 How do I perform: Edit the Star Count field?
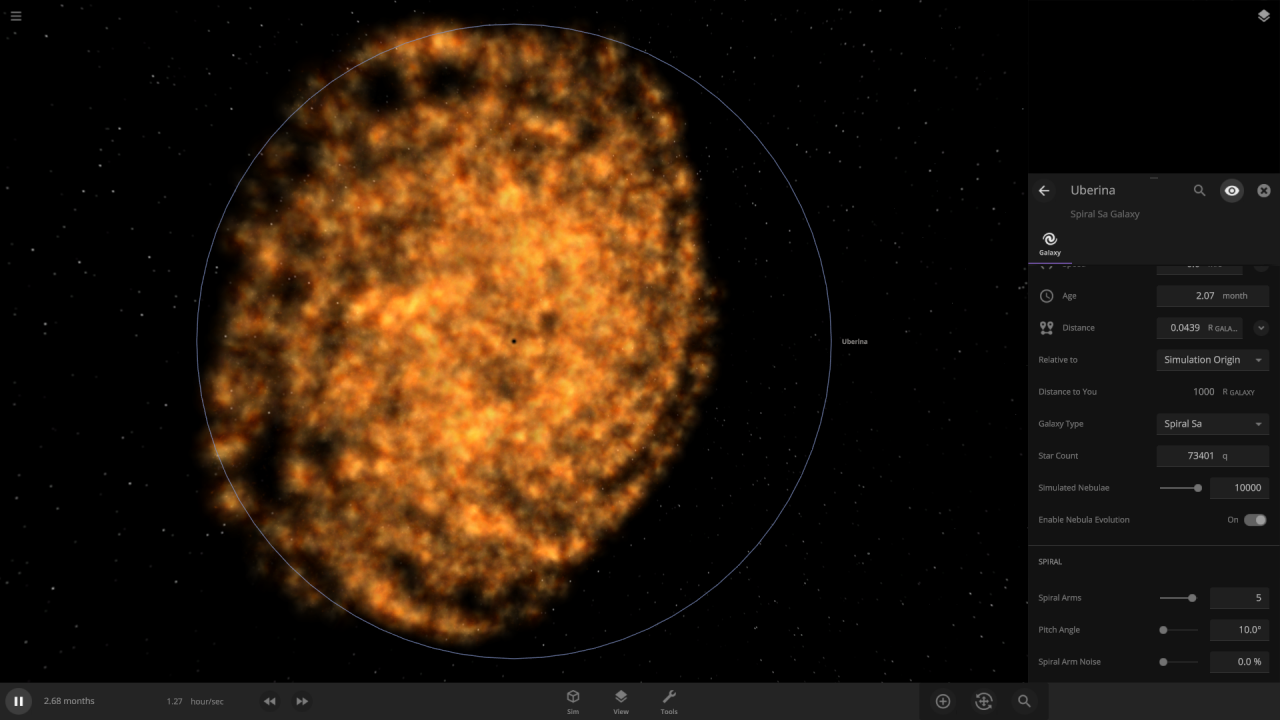(x=1213, y=456)
